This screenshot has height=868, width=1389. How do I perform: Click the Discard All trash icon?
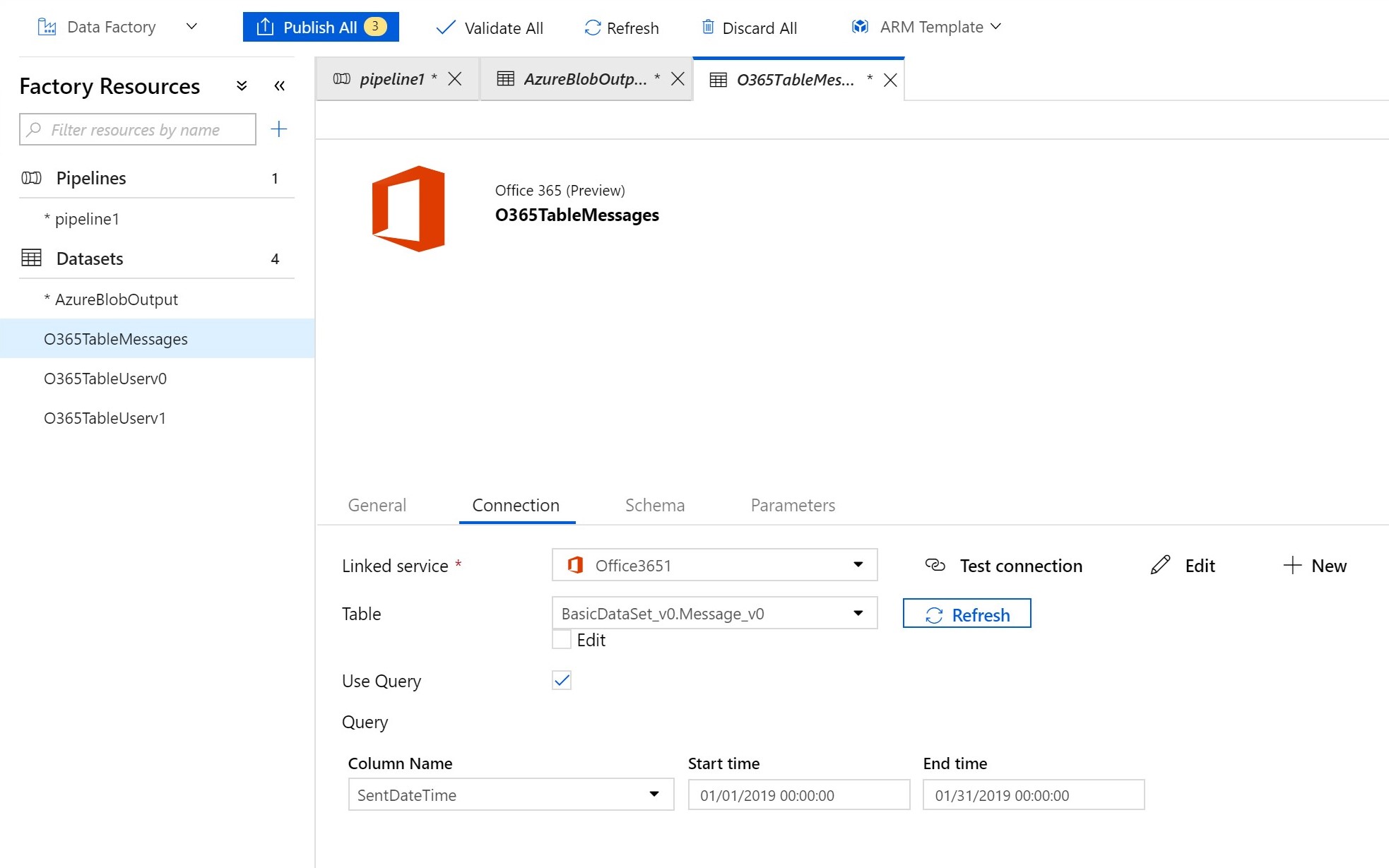(707, 28)
